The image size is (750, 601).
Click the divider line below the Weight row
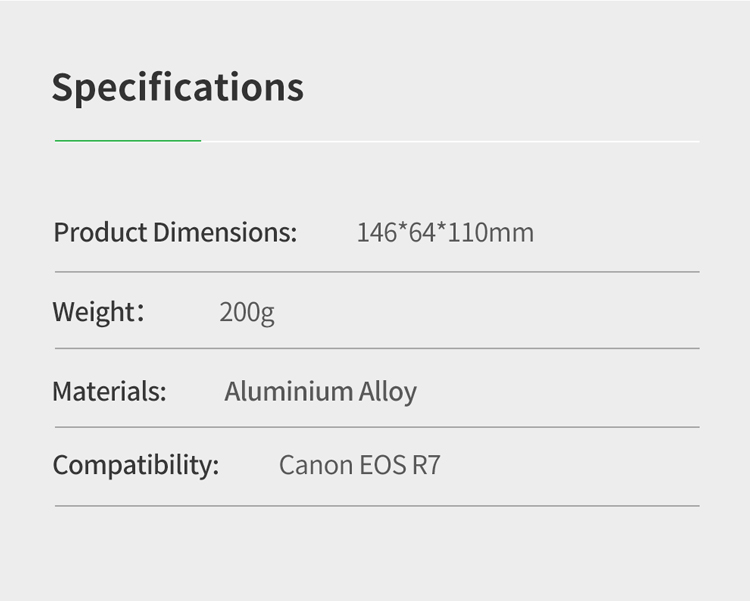pos(377,349)
